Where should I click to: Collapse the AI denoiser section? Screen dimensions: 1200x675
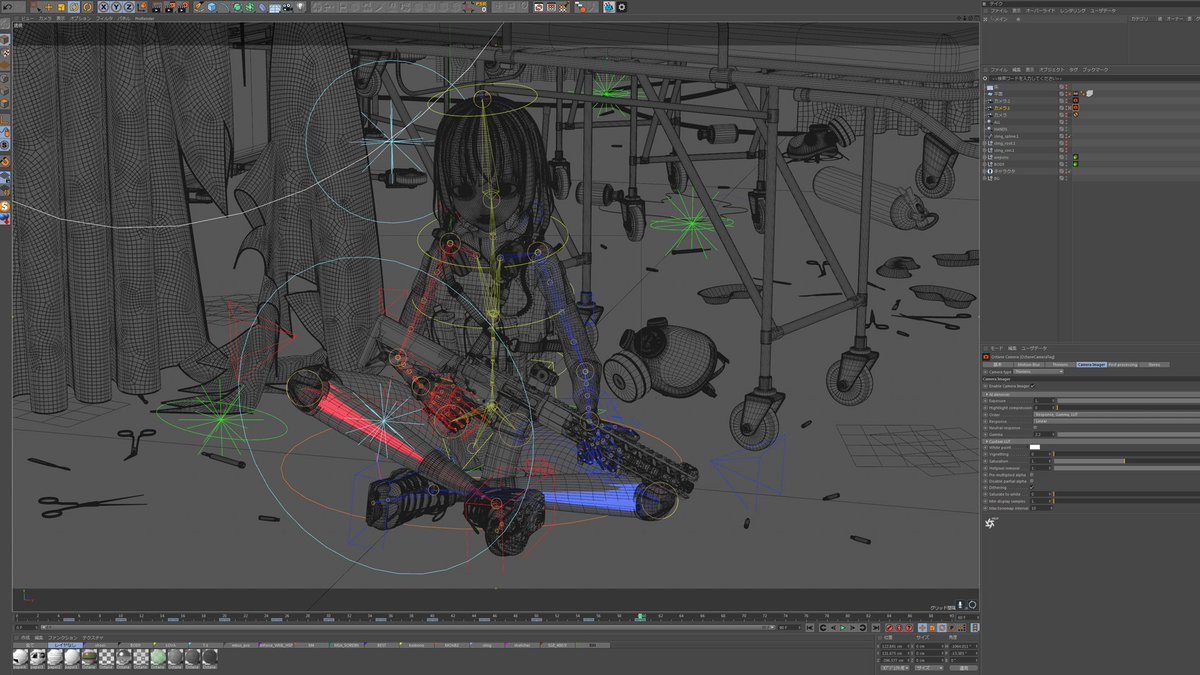pyautogui.click(x=987, y=394)
